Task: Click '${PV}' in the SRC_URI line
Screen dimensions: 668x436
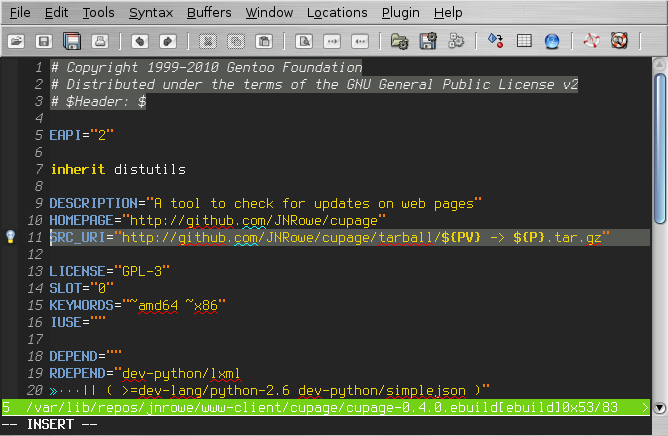Action: click(461, 237)
